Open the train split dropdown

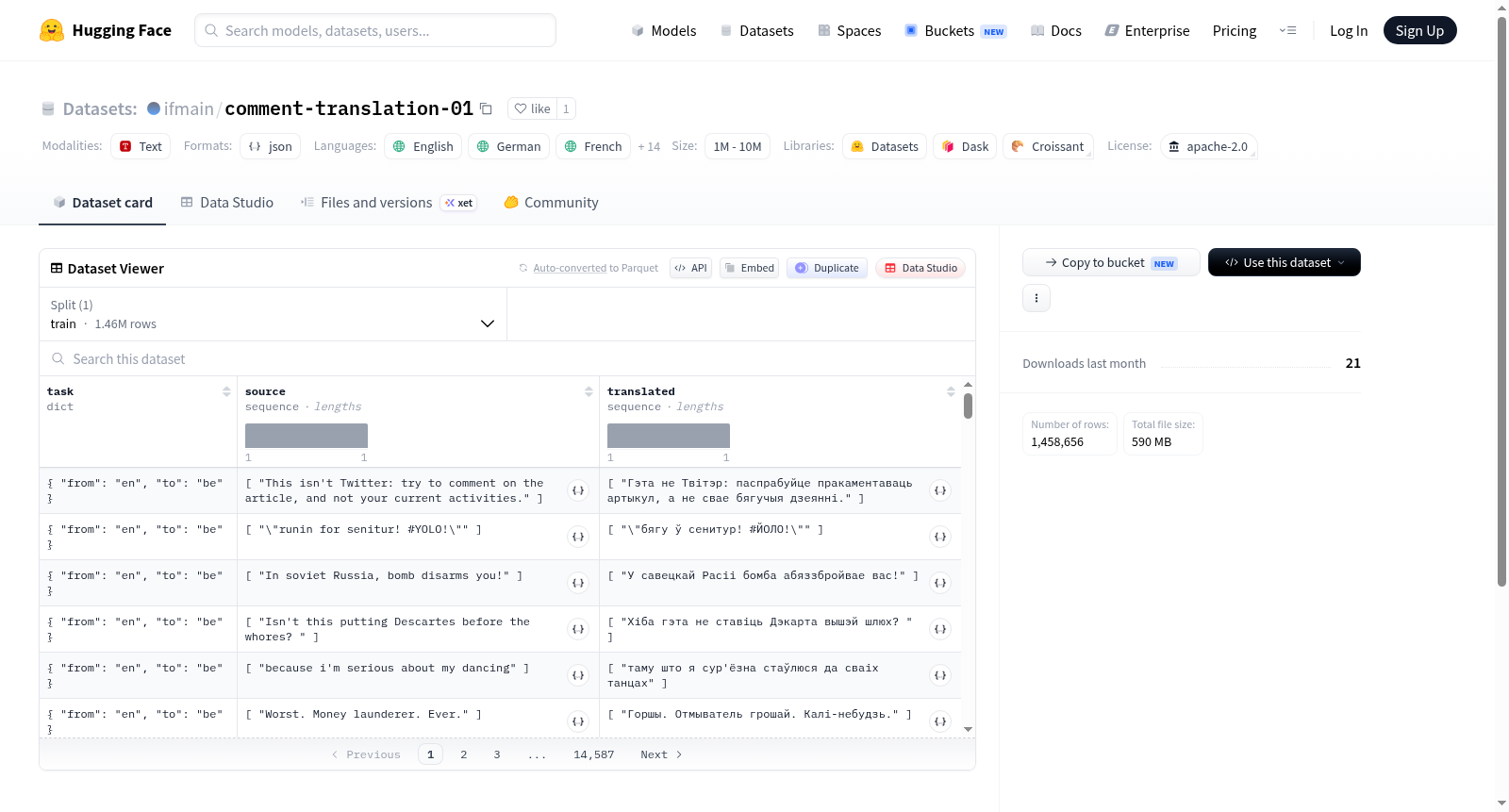(273, 314)
